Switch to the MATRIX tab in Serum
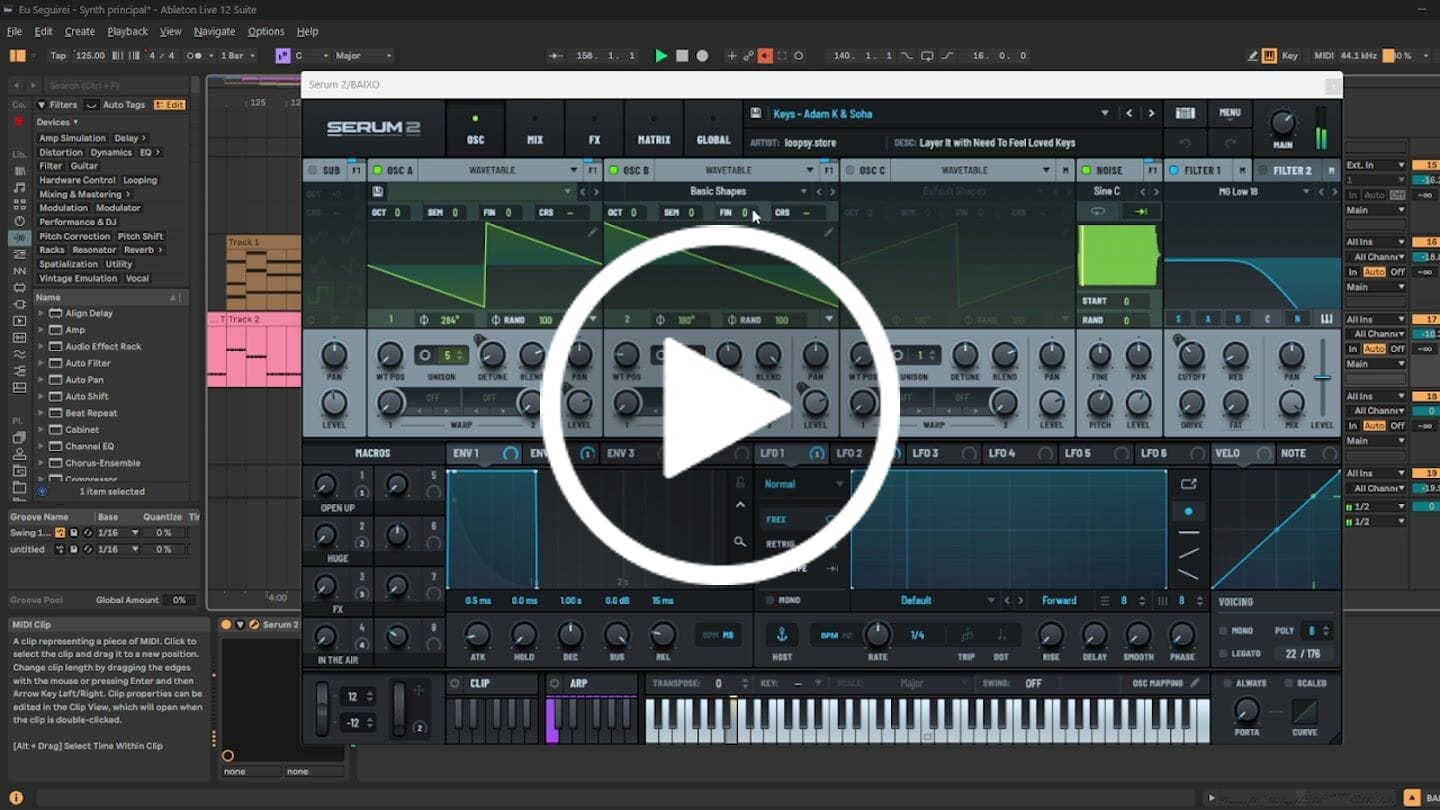Image resolution: width=1440 pixels, height=810 pixels. (654, 129)
